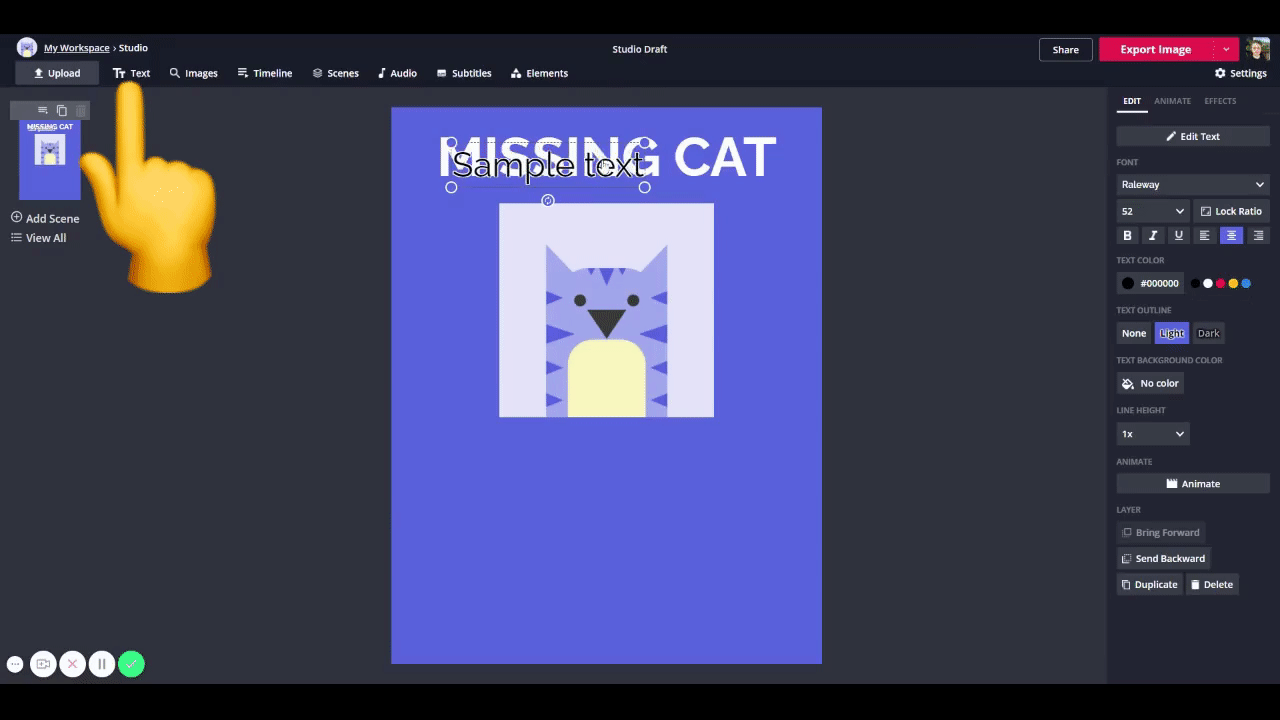This screenshot has width=1280, height=720.
Task: Open the Raleway font dropdown
Action: pyautogui.click(x=1192, y=185)
